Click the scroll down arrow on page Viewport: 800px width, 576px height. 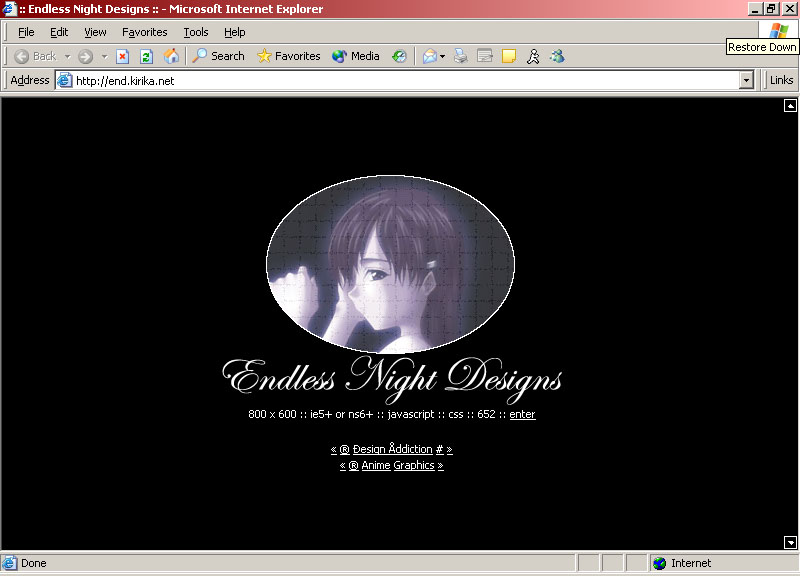[x=790, y=542]
